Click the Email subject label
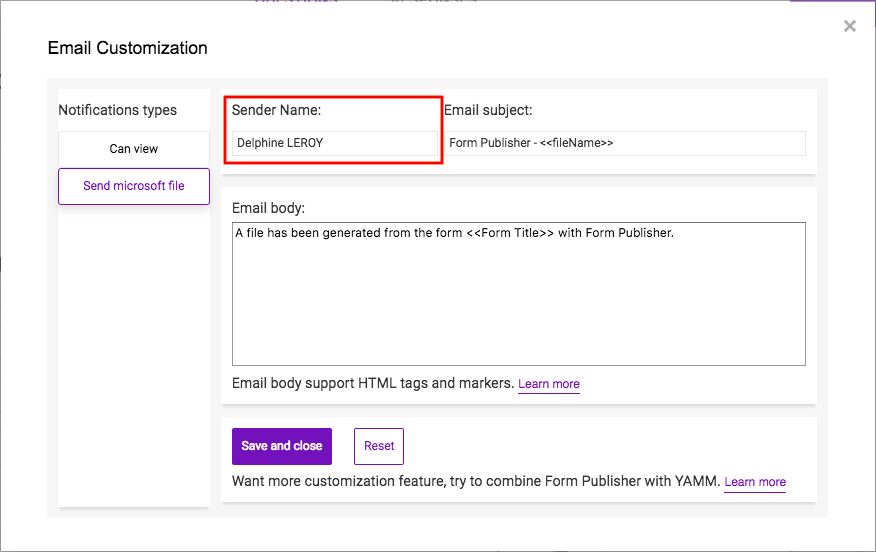 (x=488, y=110)
